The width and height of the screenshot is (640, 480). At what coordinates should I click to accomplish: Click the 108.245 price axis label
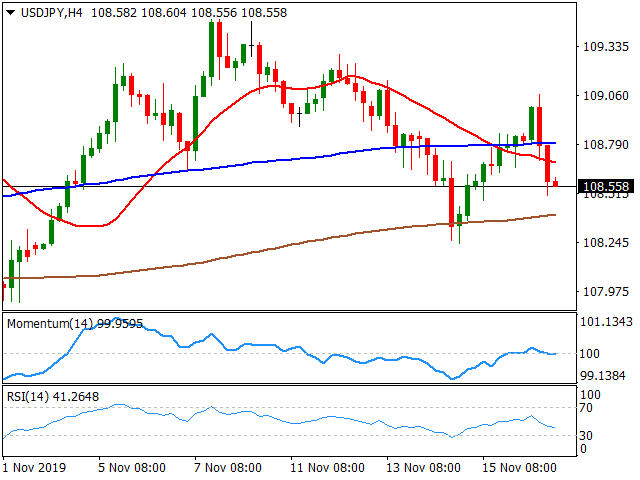(606, 243)
